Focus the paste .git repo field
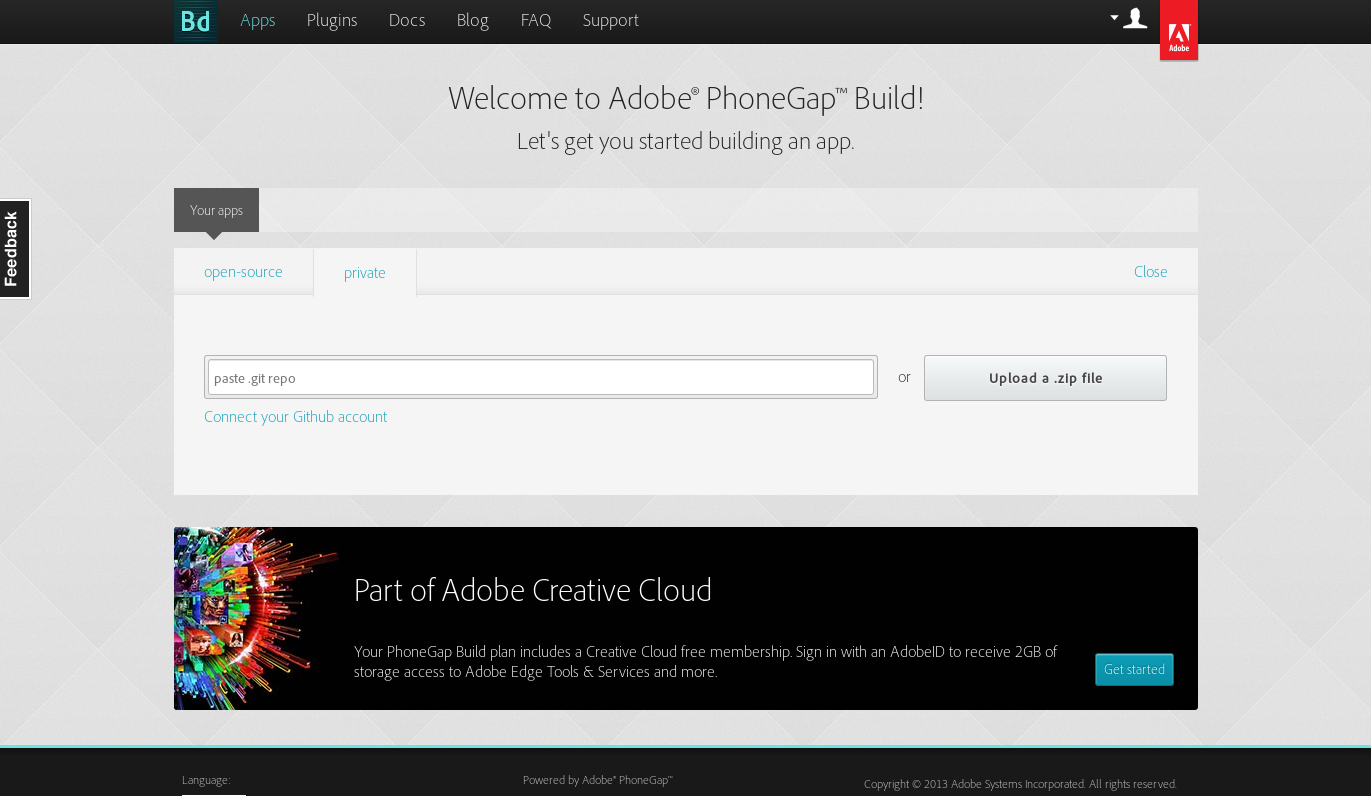 pyautogui.click(x=540, y=378)
